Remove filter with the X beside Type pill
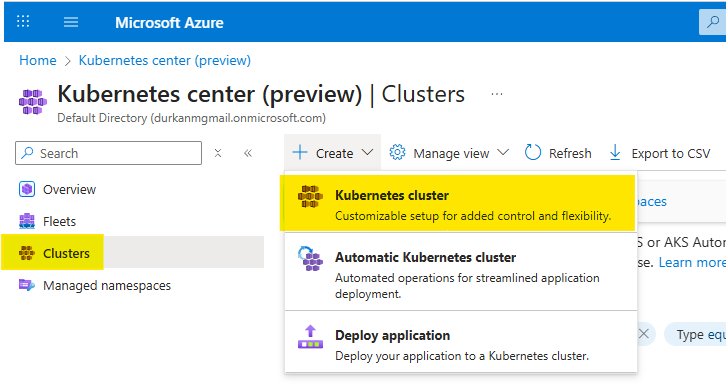Image resolution: width=726 pixels, height=386 pixels. (x=644, y=334)
